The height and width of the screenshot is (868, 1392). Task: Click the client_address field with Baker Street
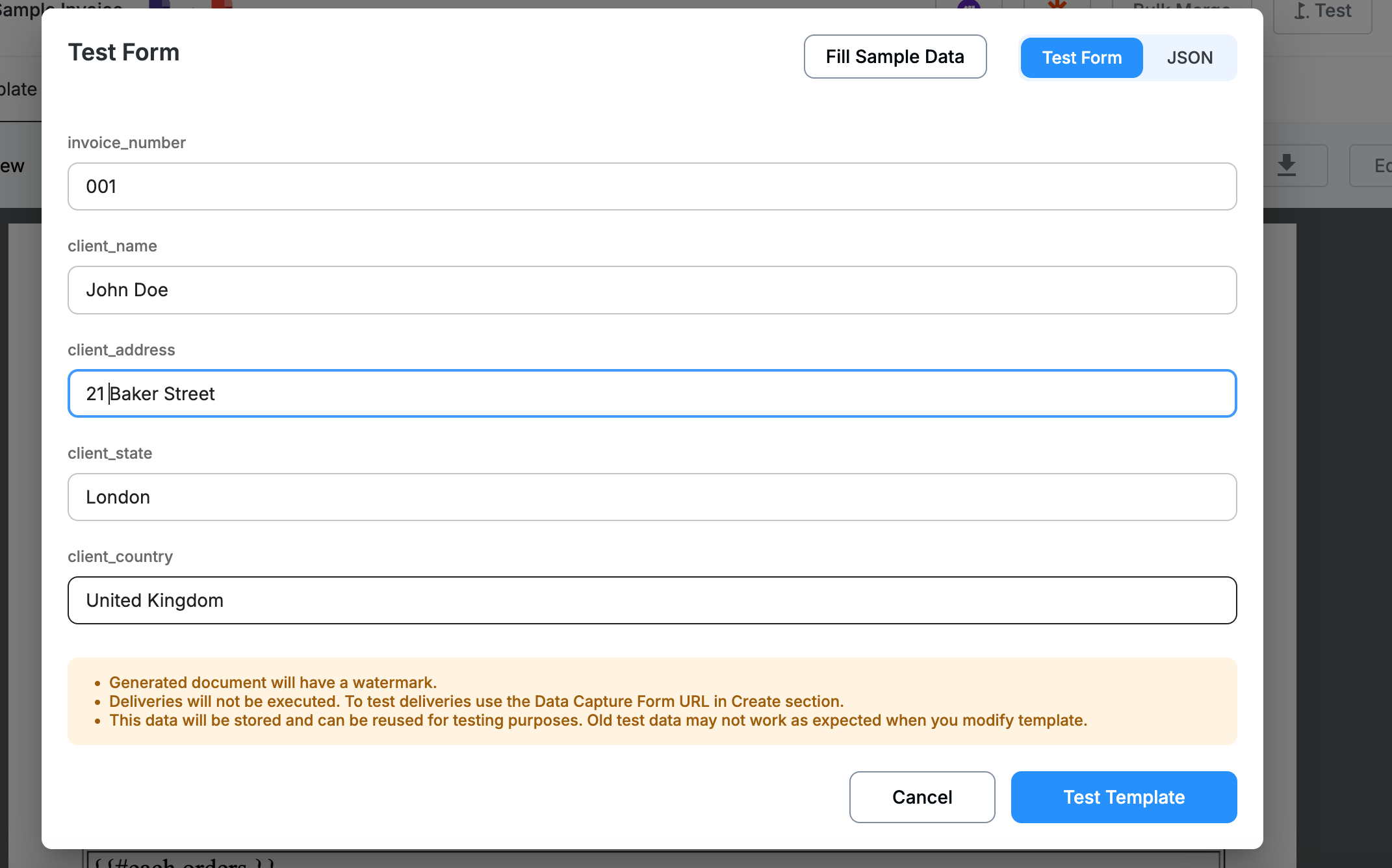click(x=652, y=394)
